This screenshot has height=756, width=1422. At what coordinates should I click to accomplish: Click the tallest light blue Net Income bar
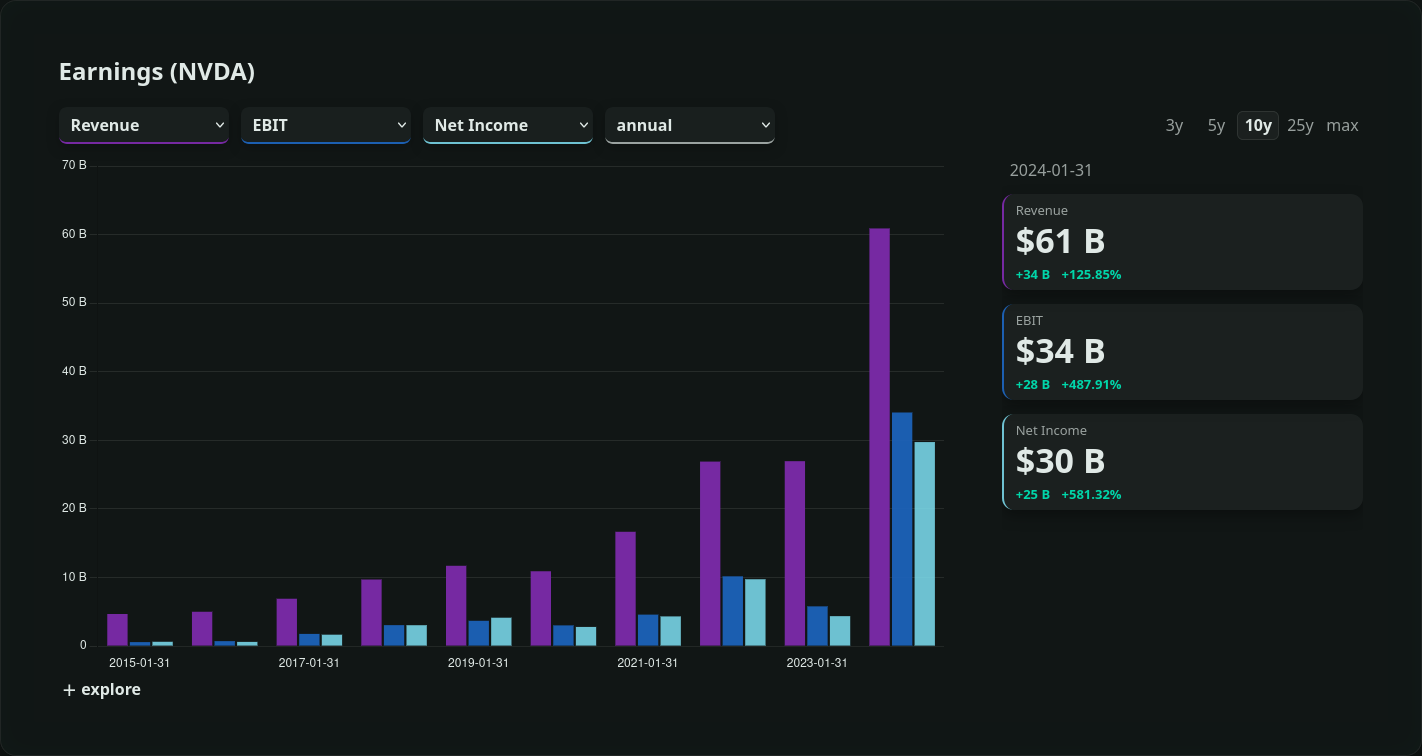pos(924,545)
